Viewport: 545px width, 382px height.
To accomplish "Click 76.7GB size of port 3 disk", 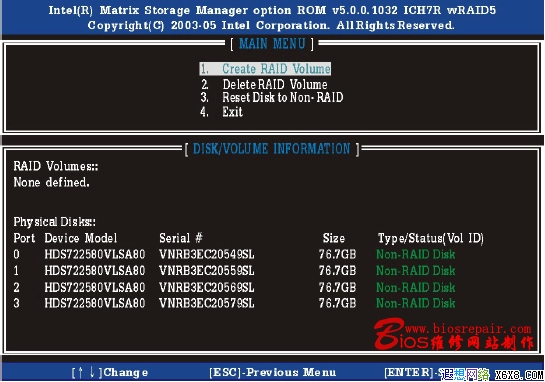I will point(337,303).
